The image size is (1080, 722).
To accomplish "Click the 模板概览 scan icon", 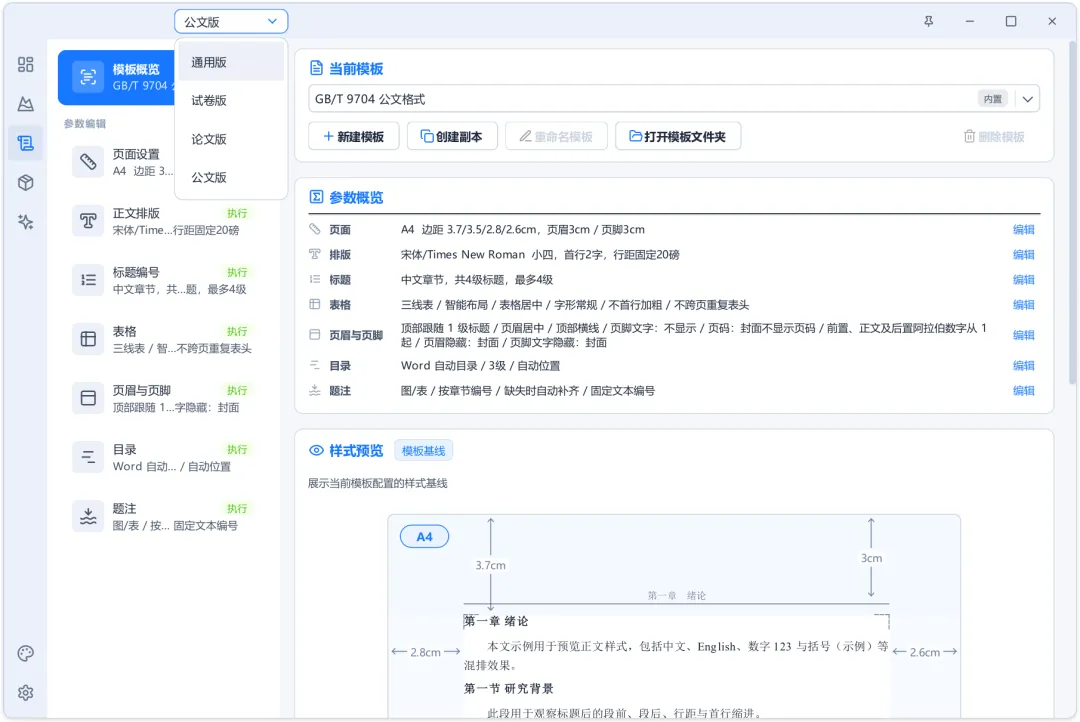I will 88,76.
